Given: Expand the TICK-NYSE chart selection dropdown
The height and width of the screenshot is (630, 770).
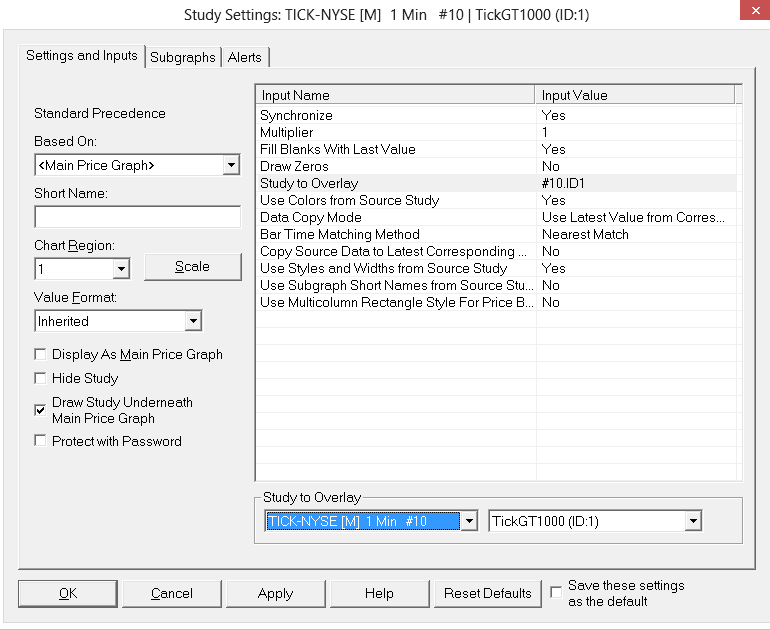Looking at the screenshot, I should pos(468,521).
